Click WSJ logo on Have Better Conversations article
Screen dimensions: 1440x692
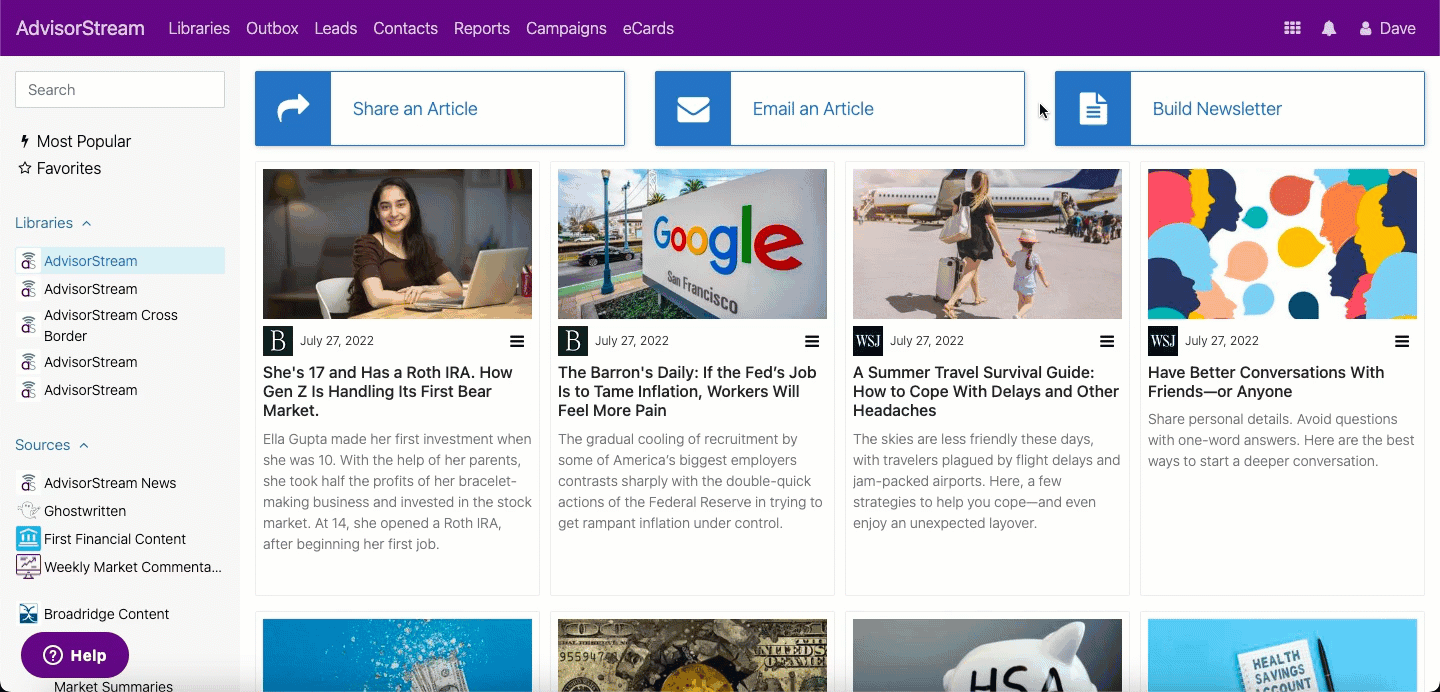pyautogui.click(x=1163, y=341)
